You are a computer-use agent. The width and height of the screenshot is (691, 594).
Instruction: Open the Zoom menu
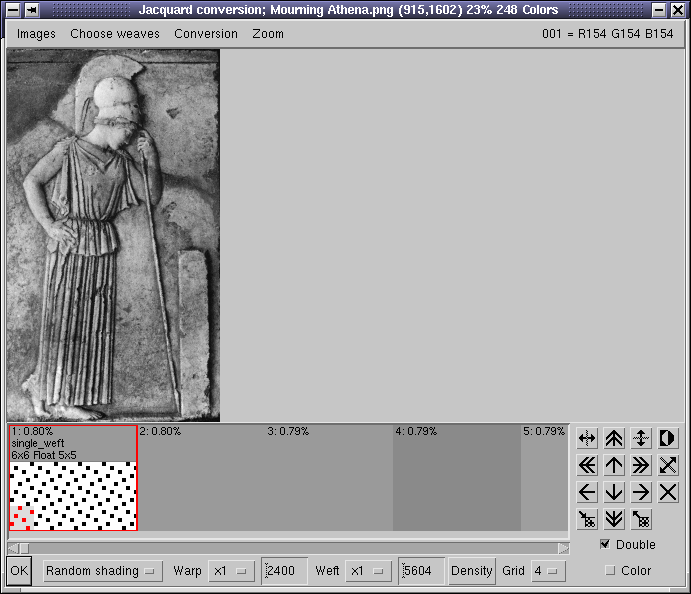tap(268, 34)
